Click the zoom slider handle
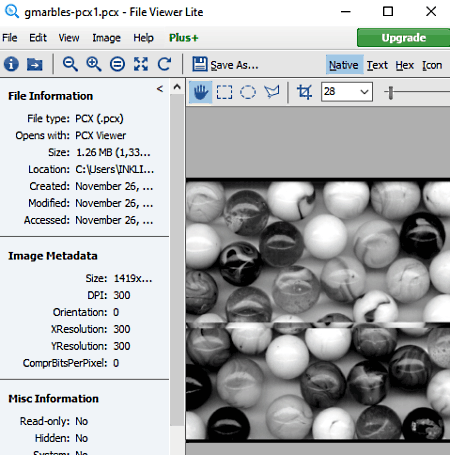Viewport: 450px width, 455px height. click(x=391, y=92)
